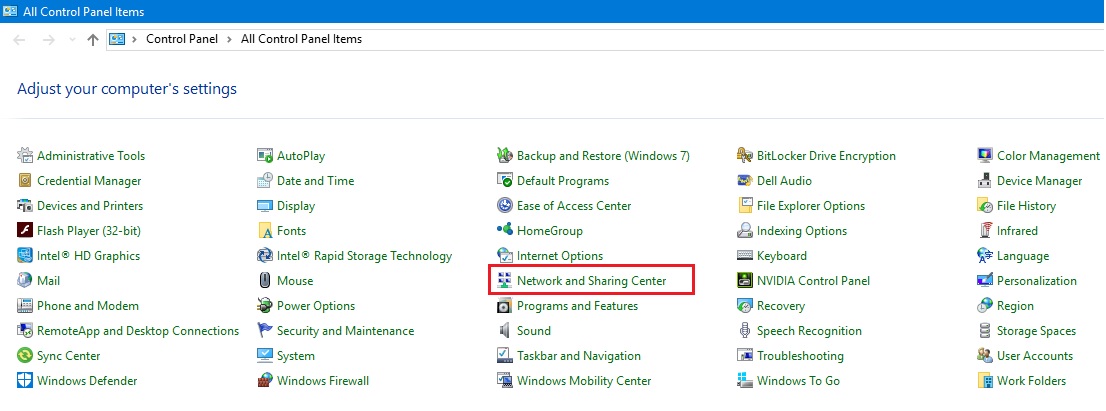Click the Up arrow navigation button

(93, 39)
